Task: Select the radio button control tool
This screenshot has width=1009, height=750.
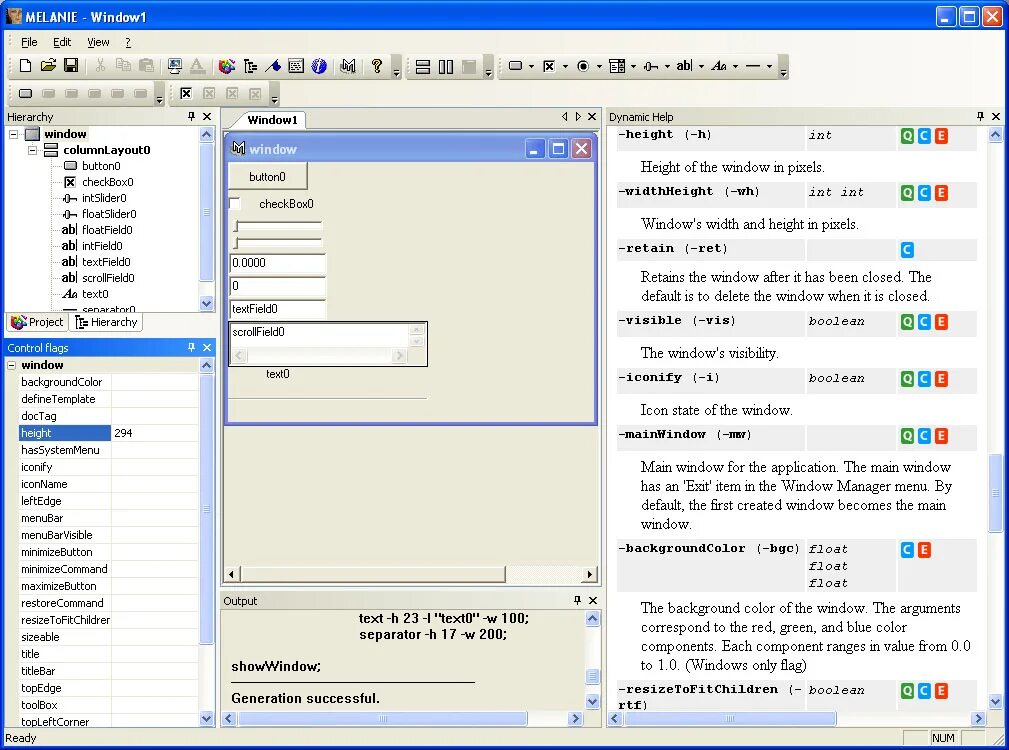Action: click(x=583, y=66)
